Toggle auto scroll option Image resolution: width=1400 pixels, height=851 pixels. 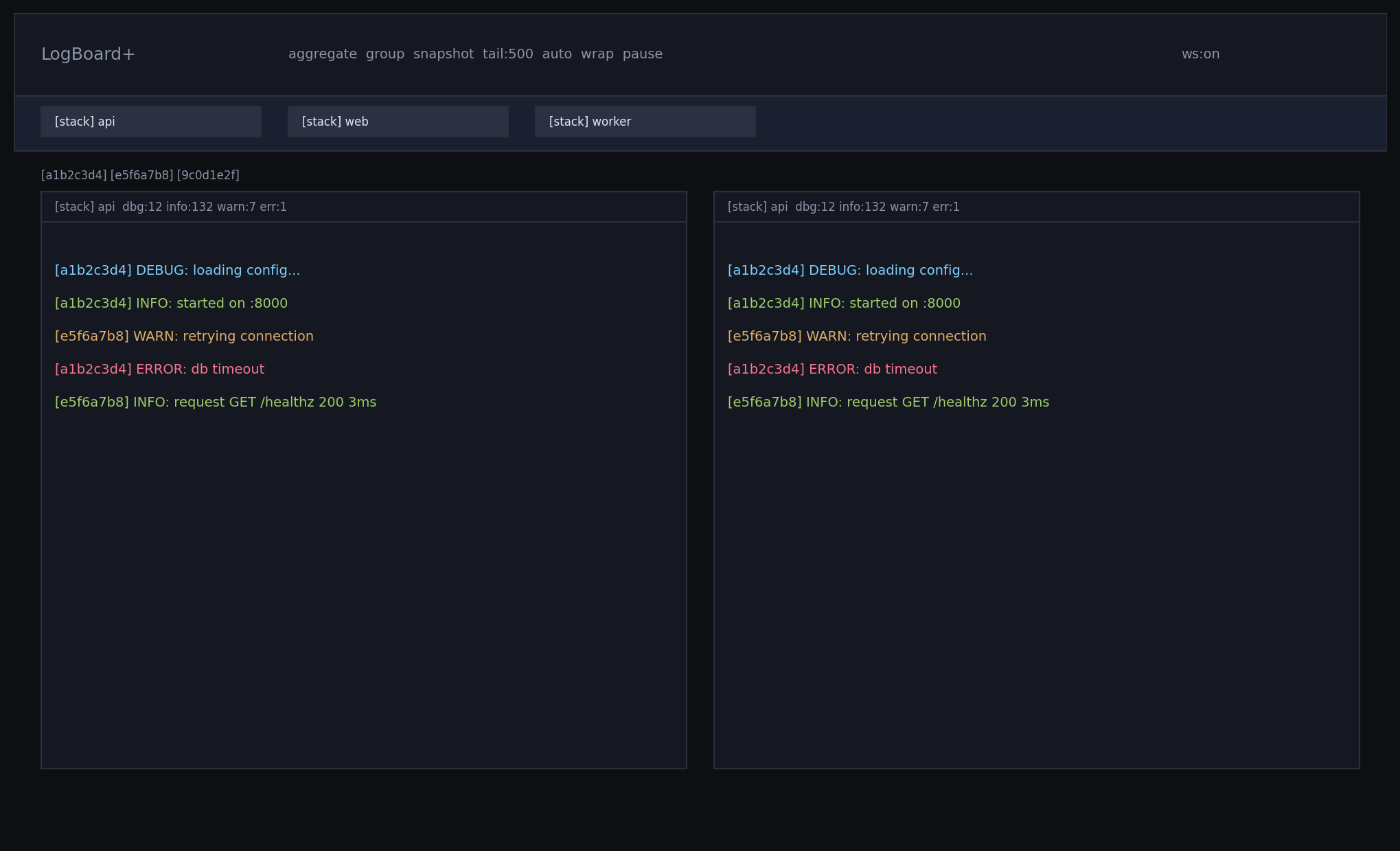[x=556, y=54]
